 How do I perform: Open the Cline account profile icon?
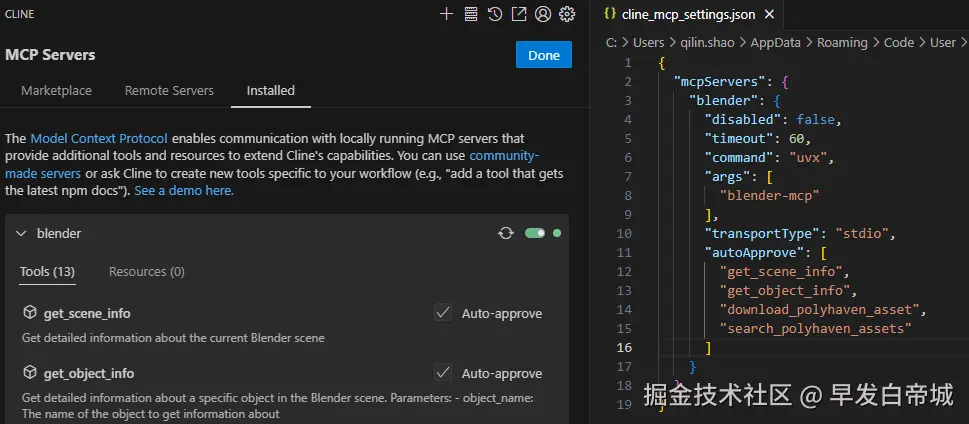click(543, 14)
